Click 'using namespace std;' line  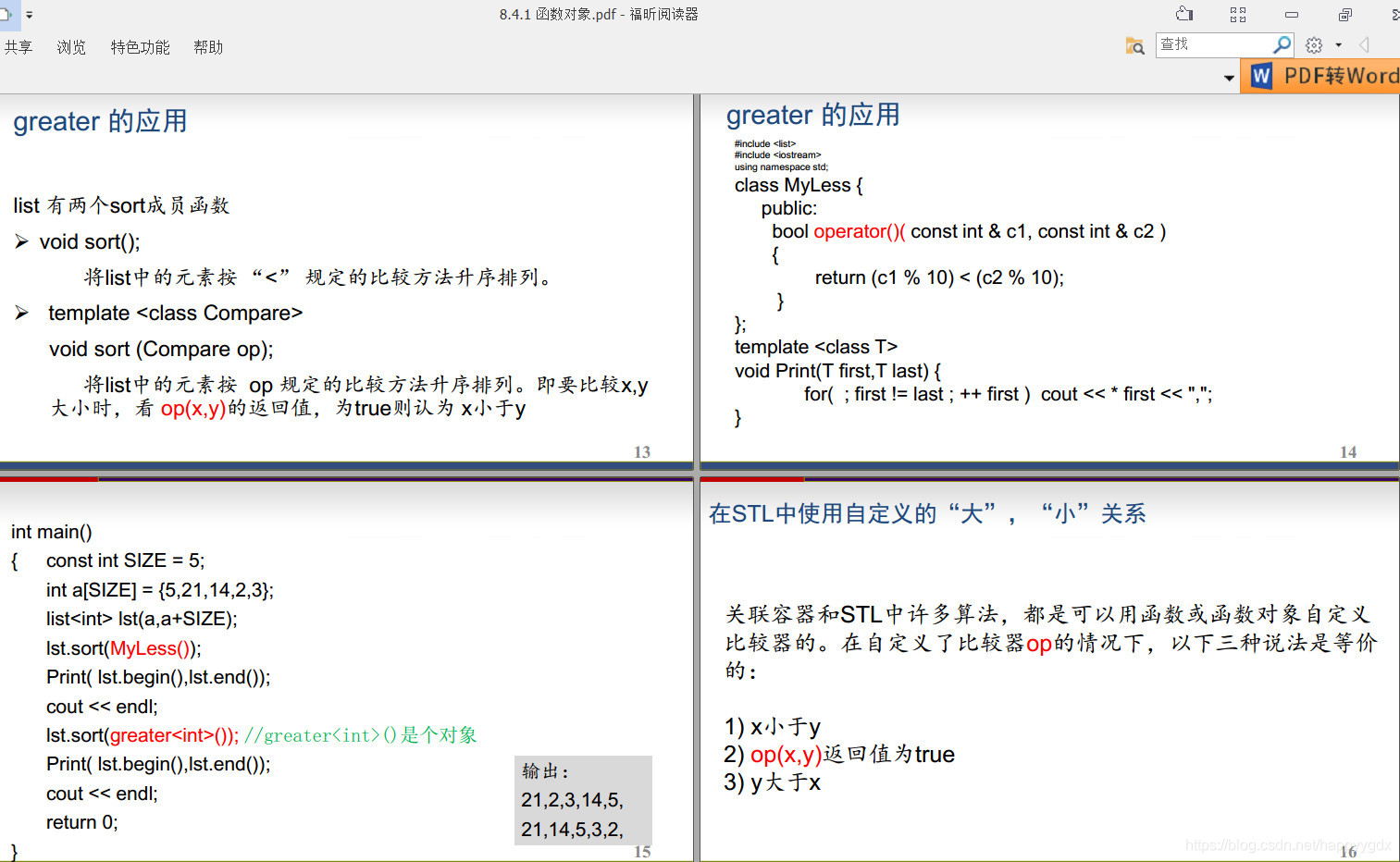pos(781,167)
